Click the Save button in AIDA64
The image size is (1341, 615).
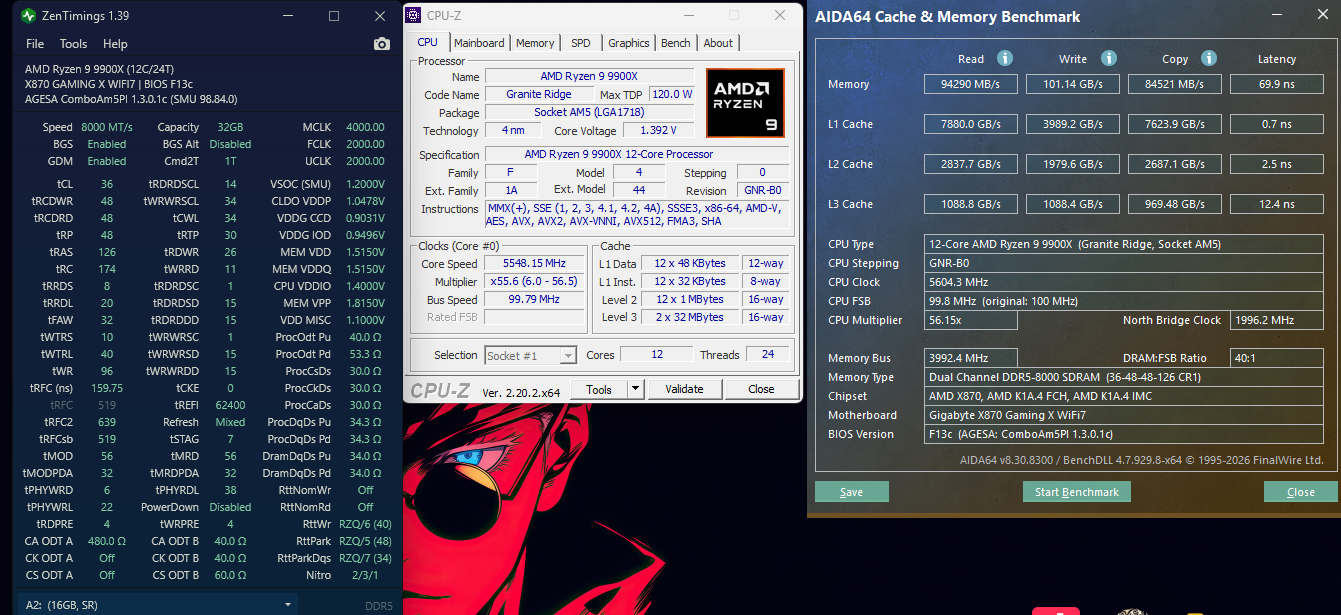tap(852, 492)
